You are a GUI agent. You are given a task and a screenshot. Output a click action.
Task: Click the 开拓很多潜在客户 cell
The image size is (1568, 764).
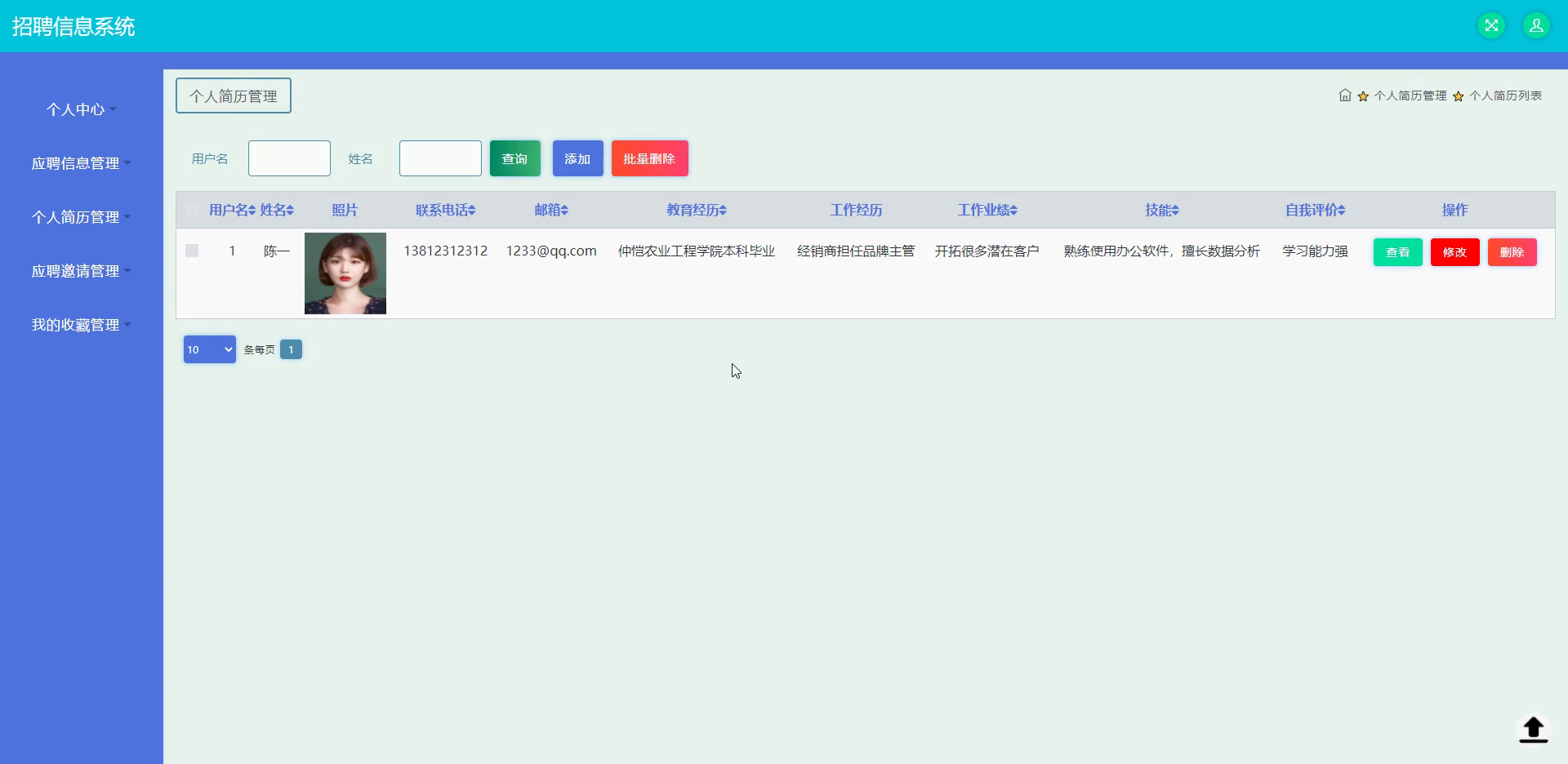[987, 251]
